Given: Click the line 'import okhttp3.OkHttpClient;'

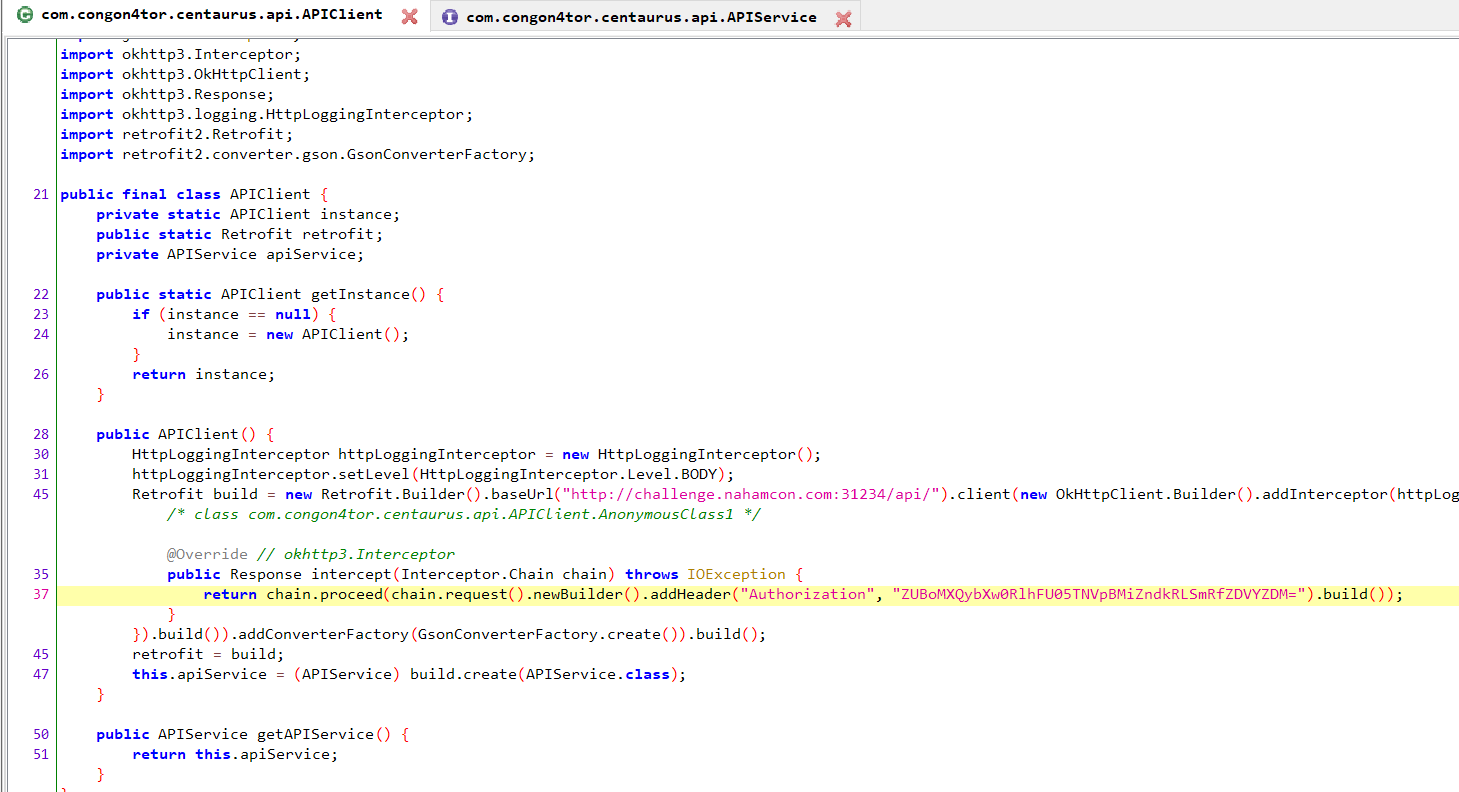Looking at the screenshot, I should point(185,74).
